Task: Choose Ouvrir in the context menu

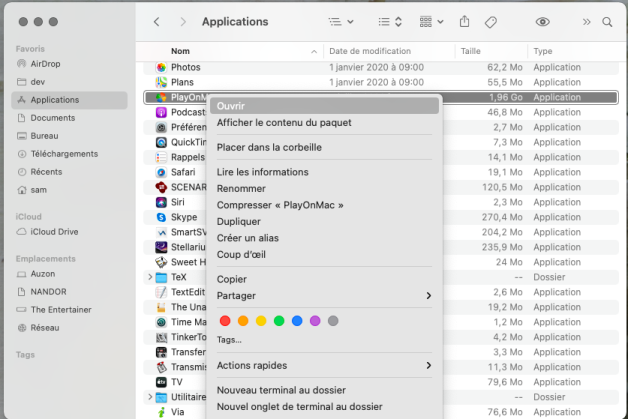Action: coord(324,106)
